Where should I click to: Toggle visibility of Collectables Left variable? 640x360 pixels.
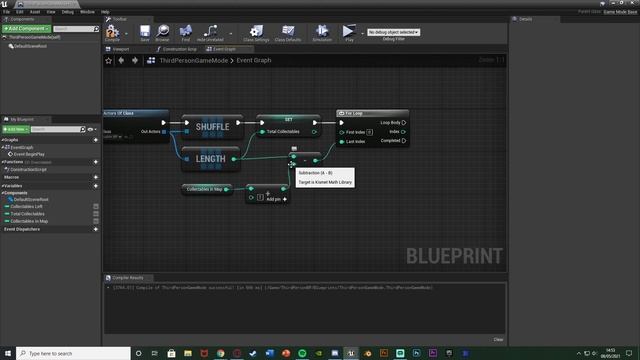pos(96,207)
